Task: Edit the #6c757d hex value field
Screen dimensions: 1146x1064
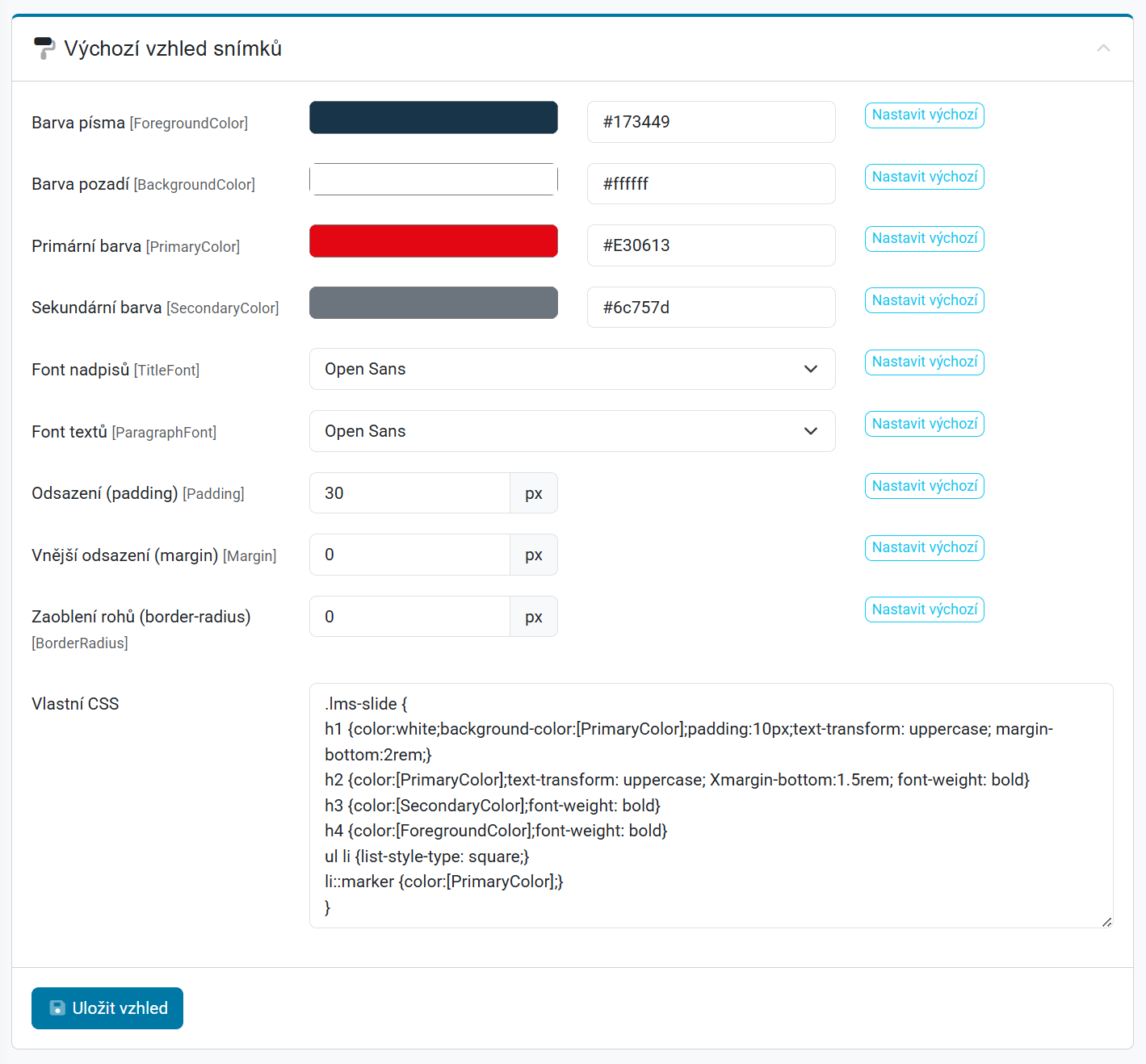Action: coord(712,308)
